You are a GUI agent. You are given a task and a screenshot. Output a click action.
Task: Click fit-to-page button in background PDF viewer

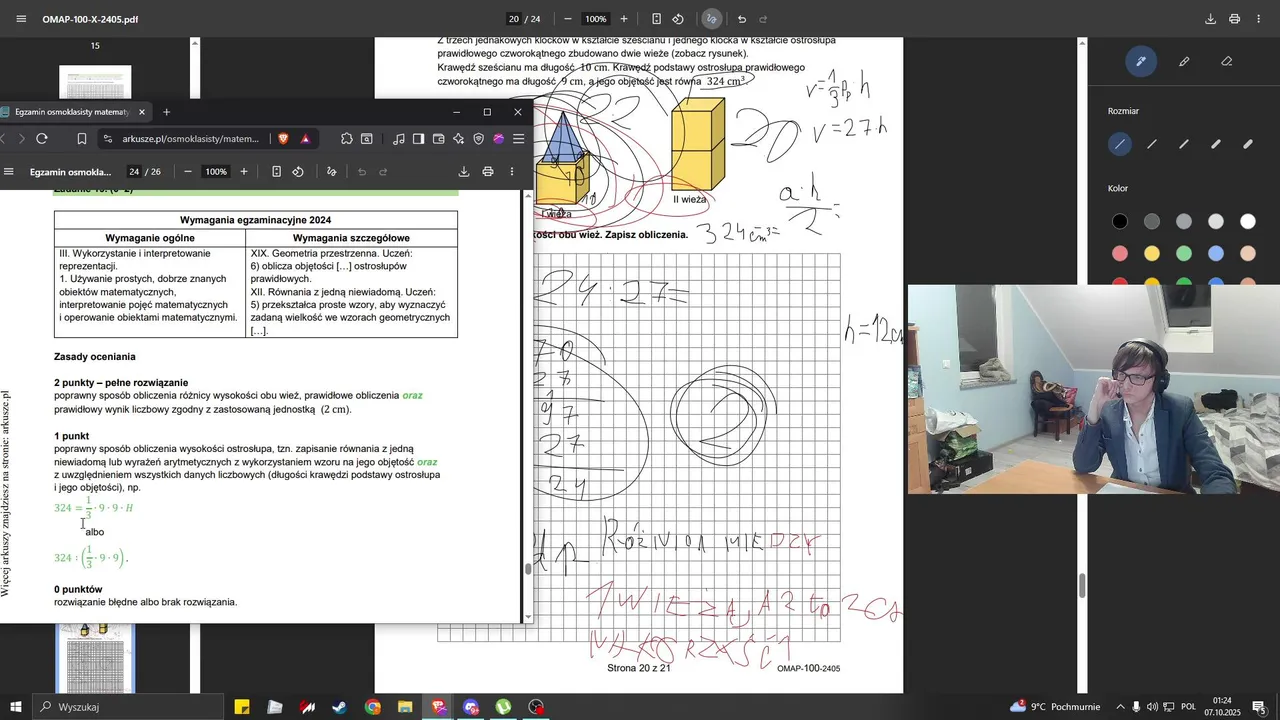point(656,19)
